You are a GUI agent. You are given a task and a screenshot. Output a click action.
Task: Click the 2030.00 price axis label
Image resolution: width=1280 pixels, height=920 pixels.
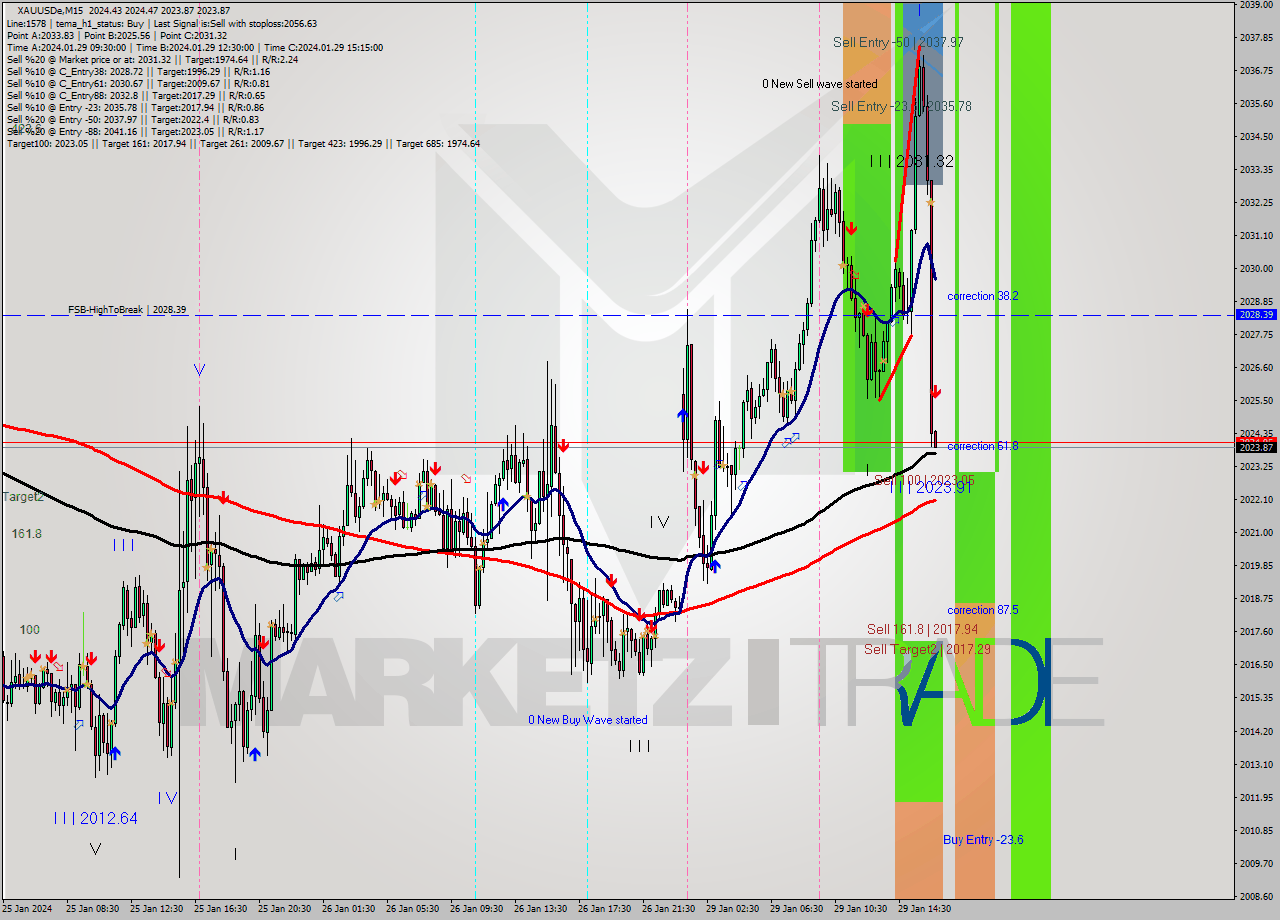tap(1256, 268)
